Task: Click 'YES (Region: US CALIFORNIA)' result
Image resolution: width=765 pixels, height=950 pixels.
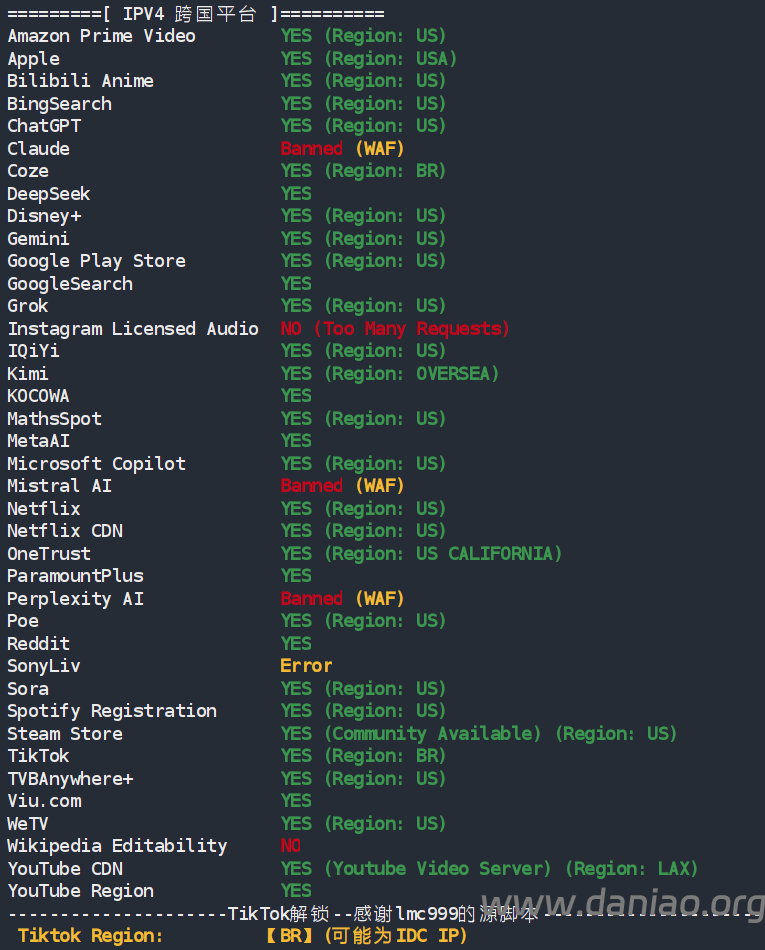Action: tap(422, 554)
